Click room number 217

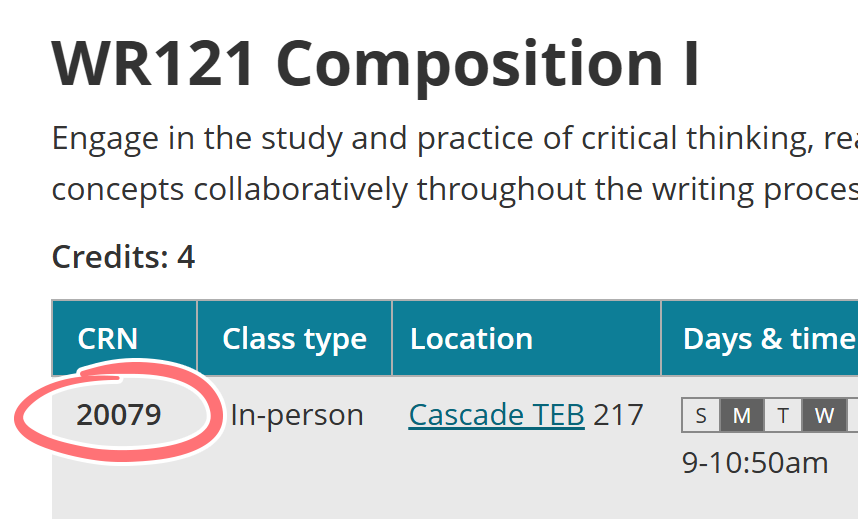click(618, 414)
